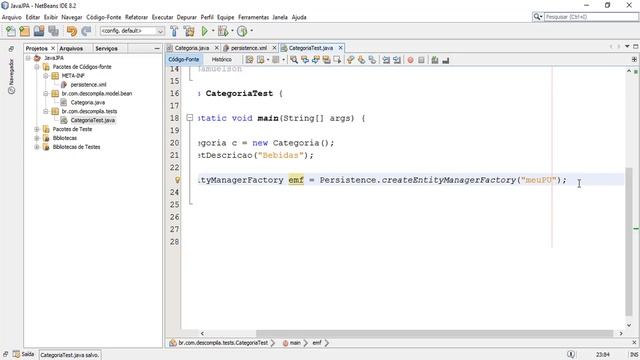This screenshot has width=640, height=360.
Task: Click the light bulb hint on line 23
Action: 177,180
